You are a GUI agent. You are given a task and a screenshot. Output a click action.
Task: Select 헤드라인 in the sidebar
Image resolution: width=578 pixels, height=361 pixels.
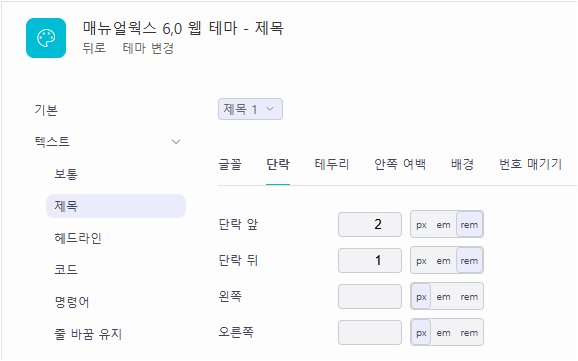(78, 238)
